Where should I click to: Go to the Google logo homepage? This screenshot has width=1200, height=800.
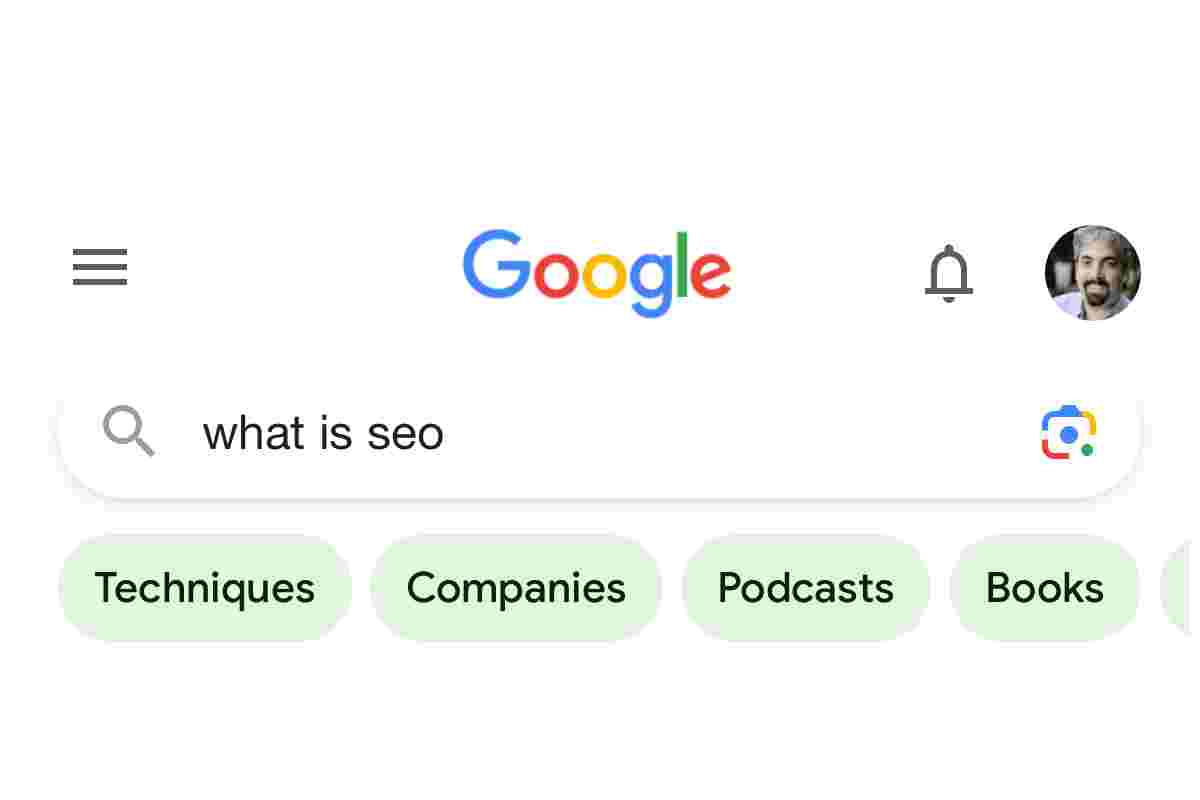click(x=597, y=272)
